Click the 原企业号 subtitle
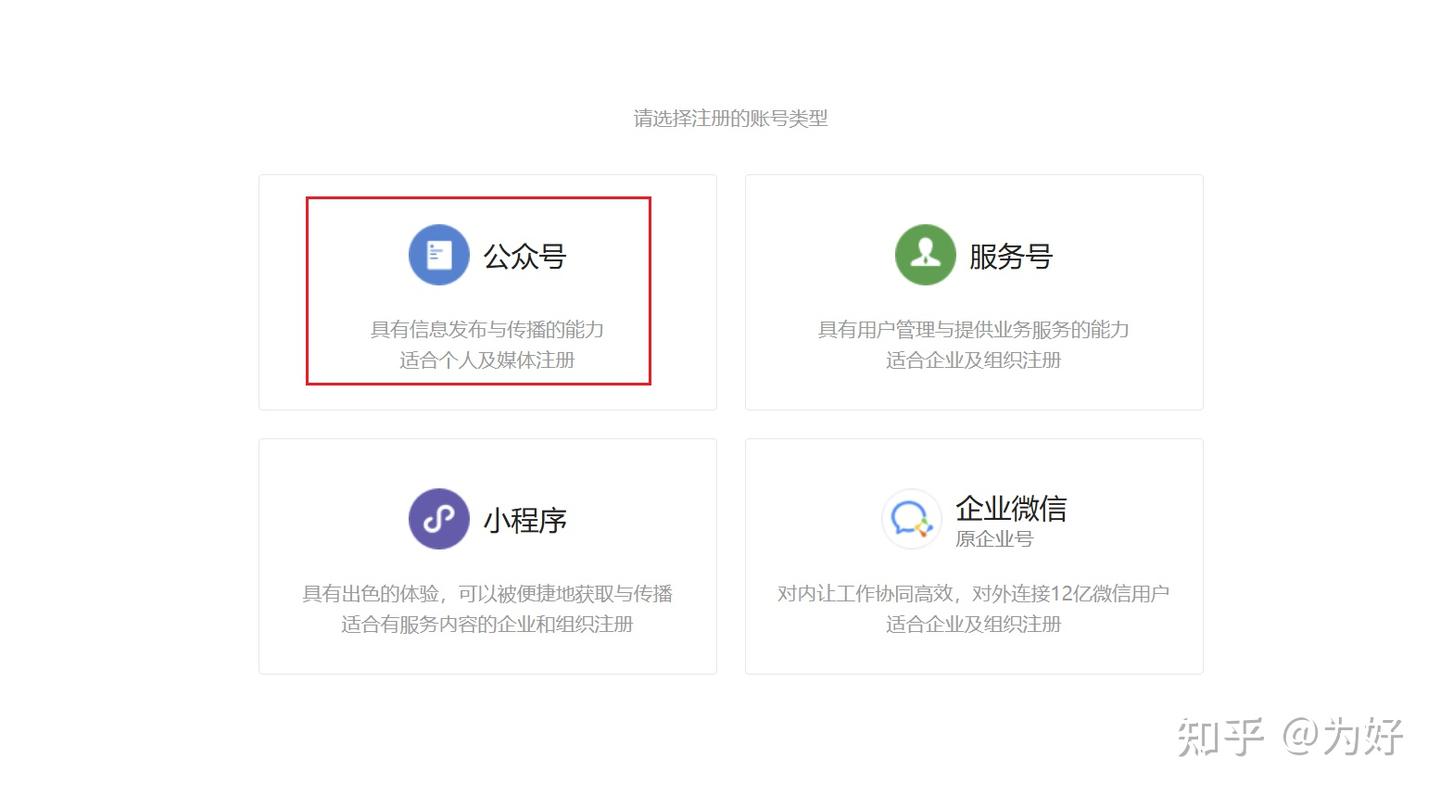Image resolution: width=1440 pixels, height=796 pixels. click(x=994, y=539)
